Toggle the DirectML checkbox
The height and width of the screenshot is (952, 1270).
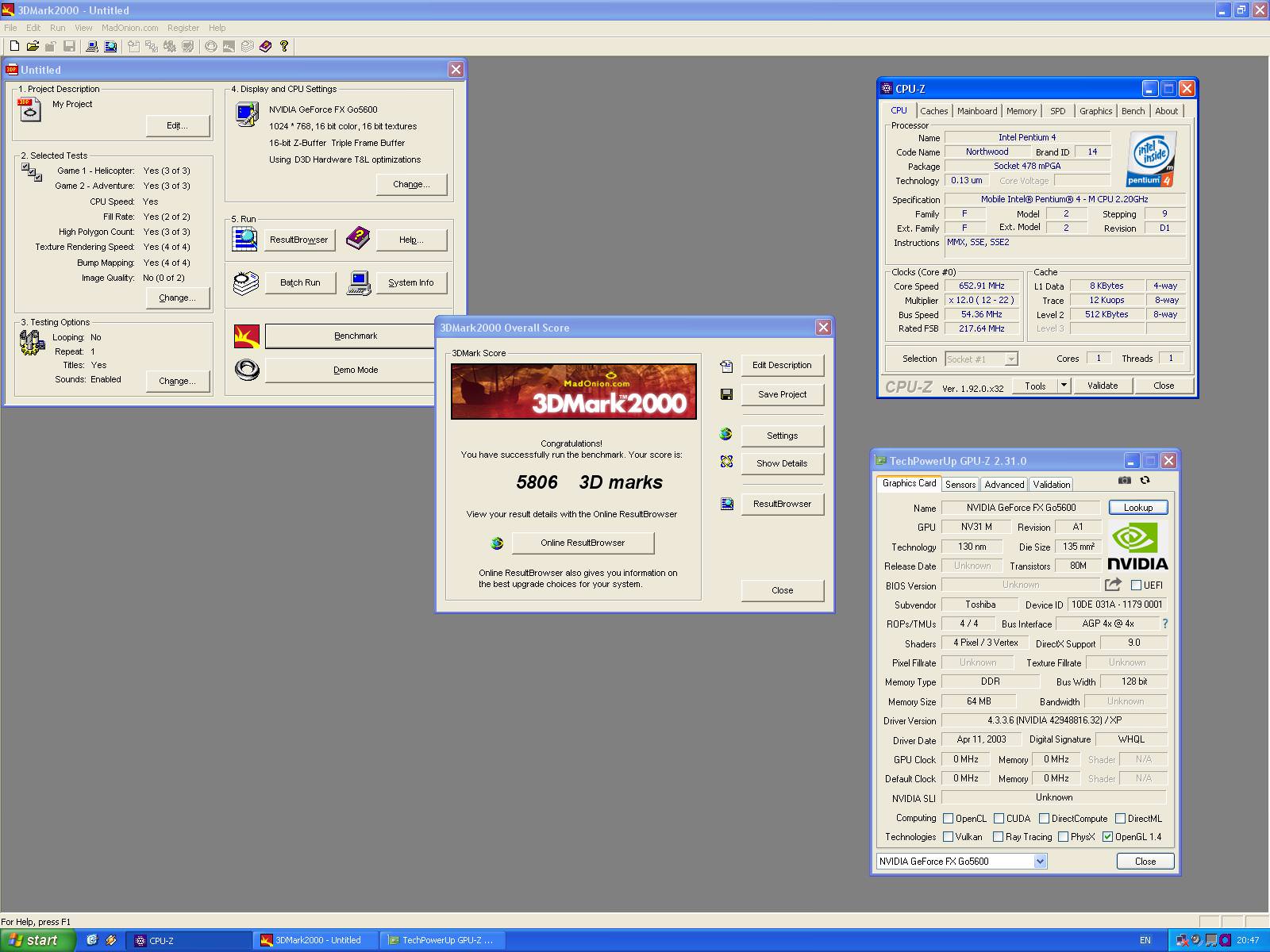click(1120, 818)
